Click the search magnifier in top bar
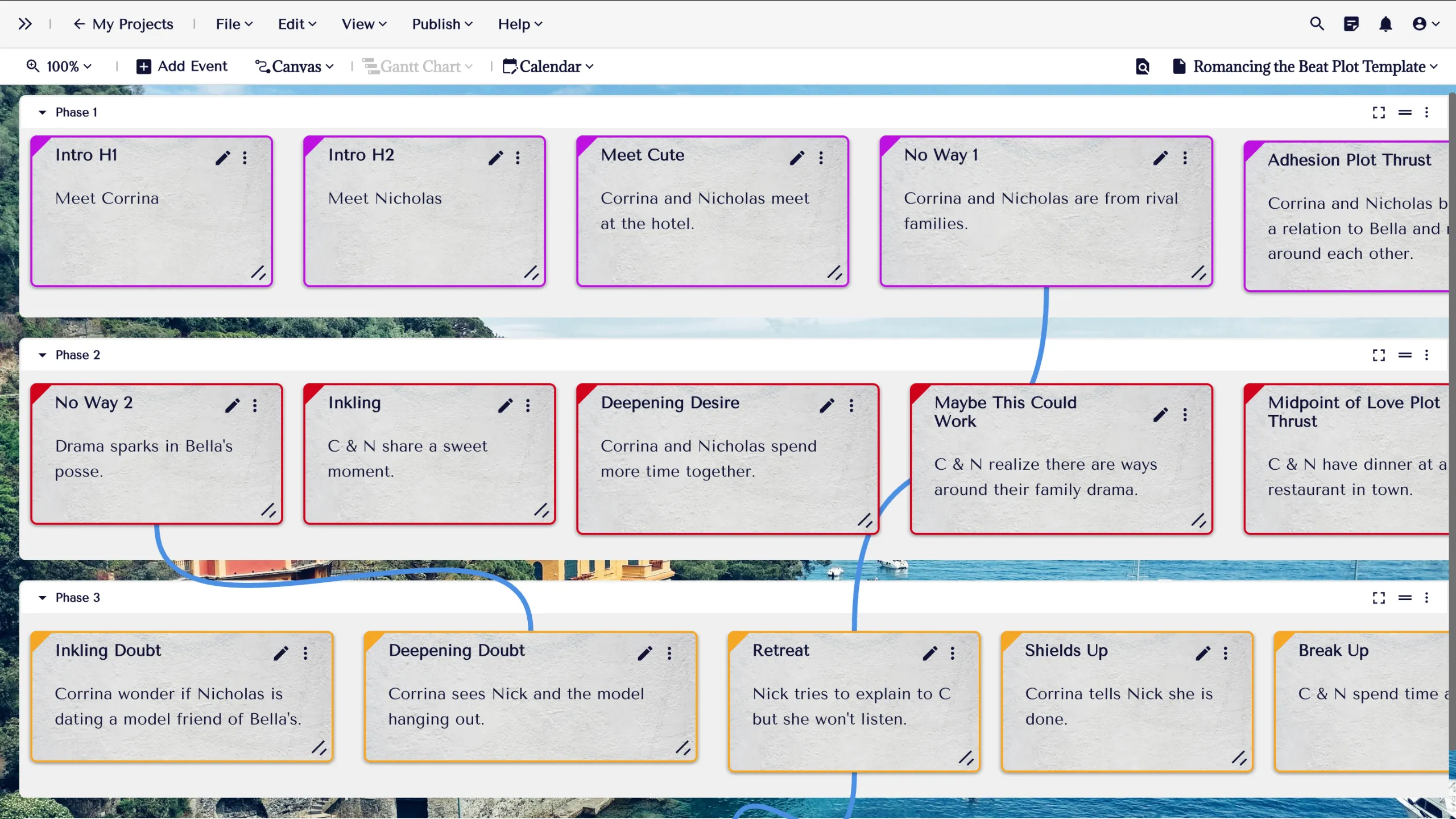1456x819 pixels. [x=1317, y=24]
